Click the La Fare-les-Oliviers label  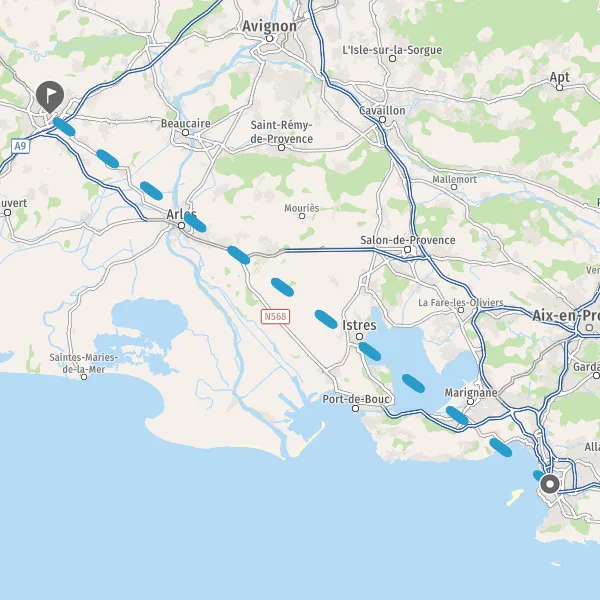pyautogui.click(x=461, y=302)
